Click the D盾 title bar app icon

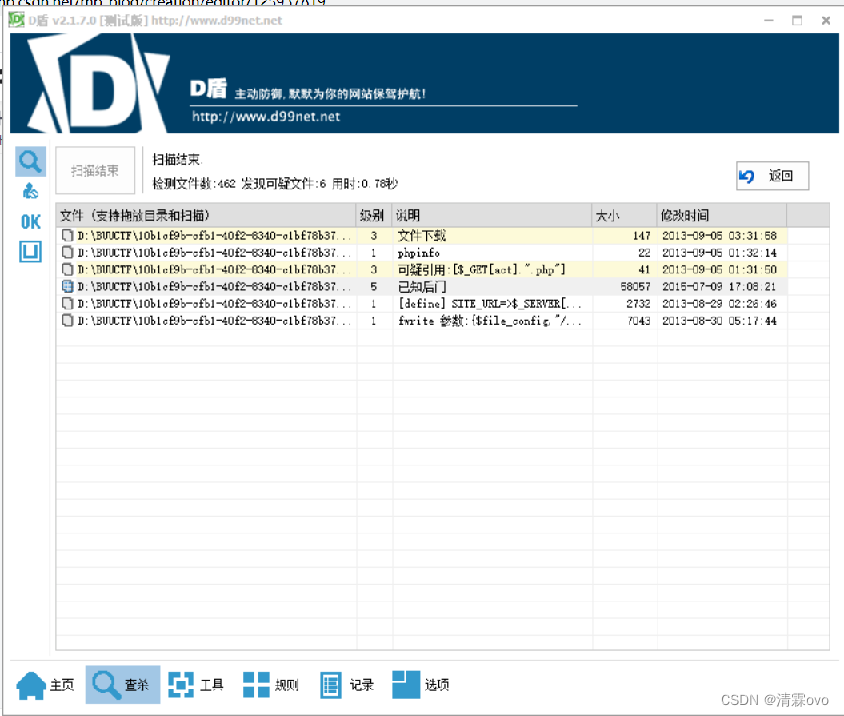pyautogui.click(x=16, y=20)
